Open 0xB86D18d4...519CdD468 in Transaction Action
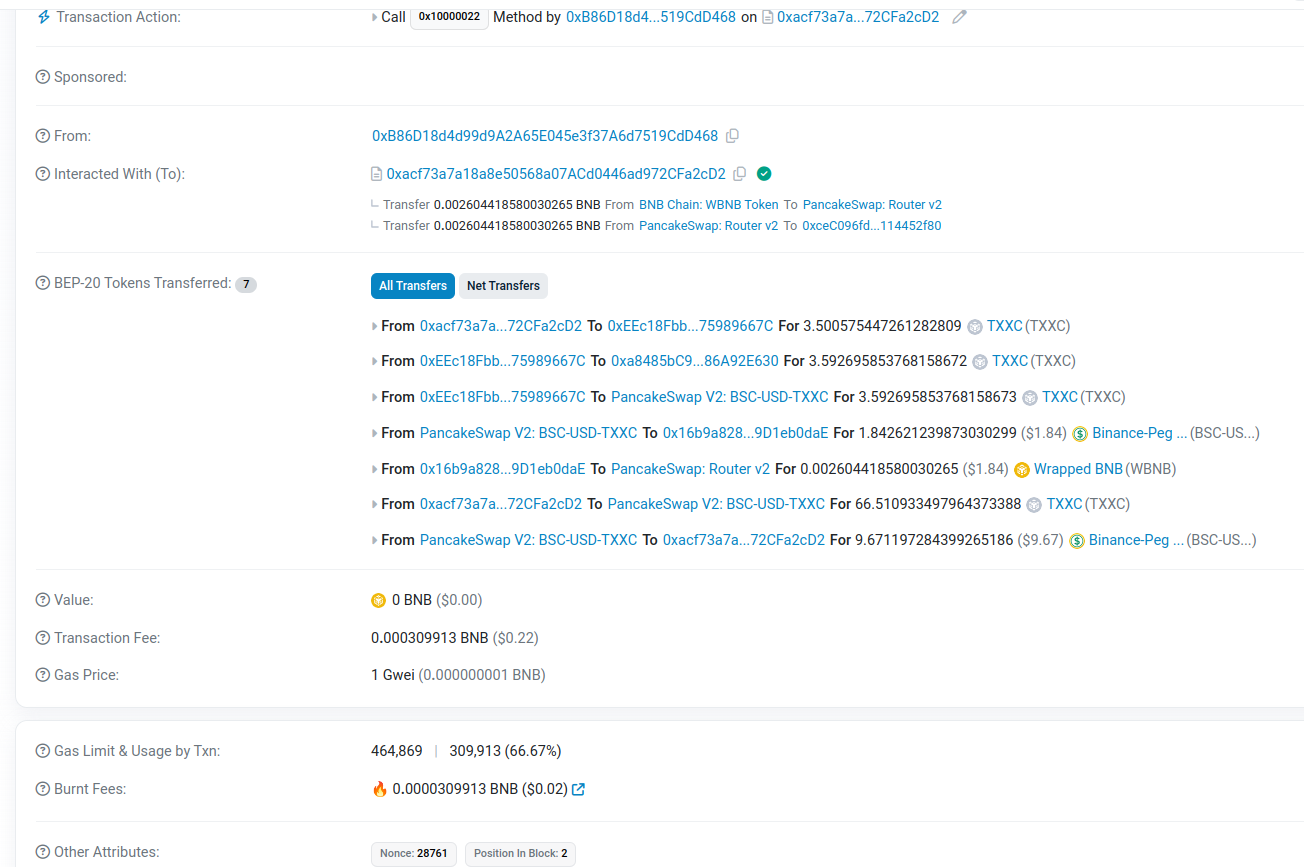 (651, 17)
